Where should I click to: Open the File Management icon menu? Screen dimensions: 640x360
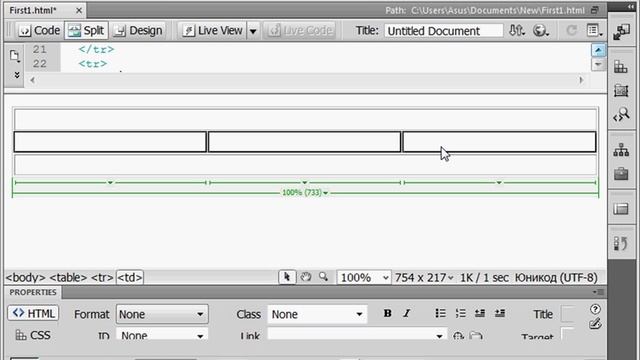(517, 31)
